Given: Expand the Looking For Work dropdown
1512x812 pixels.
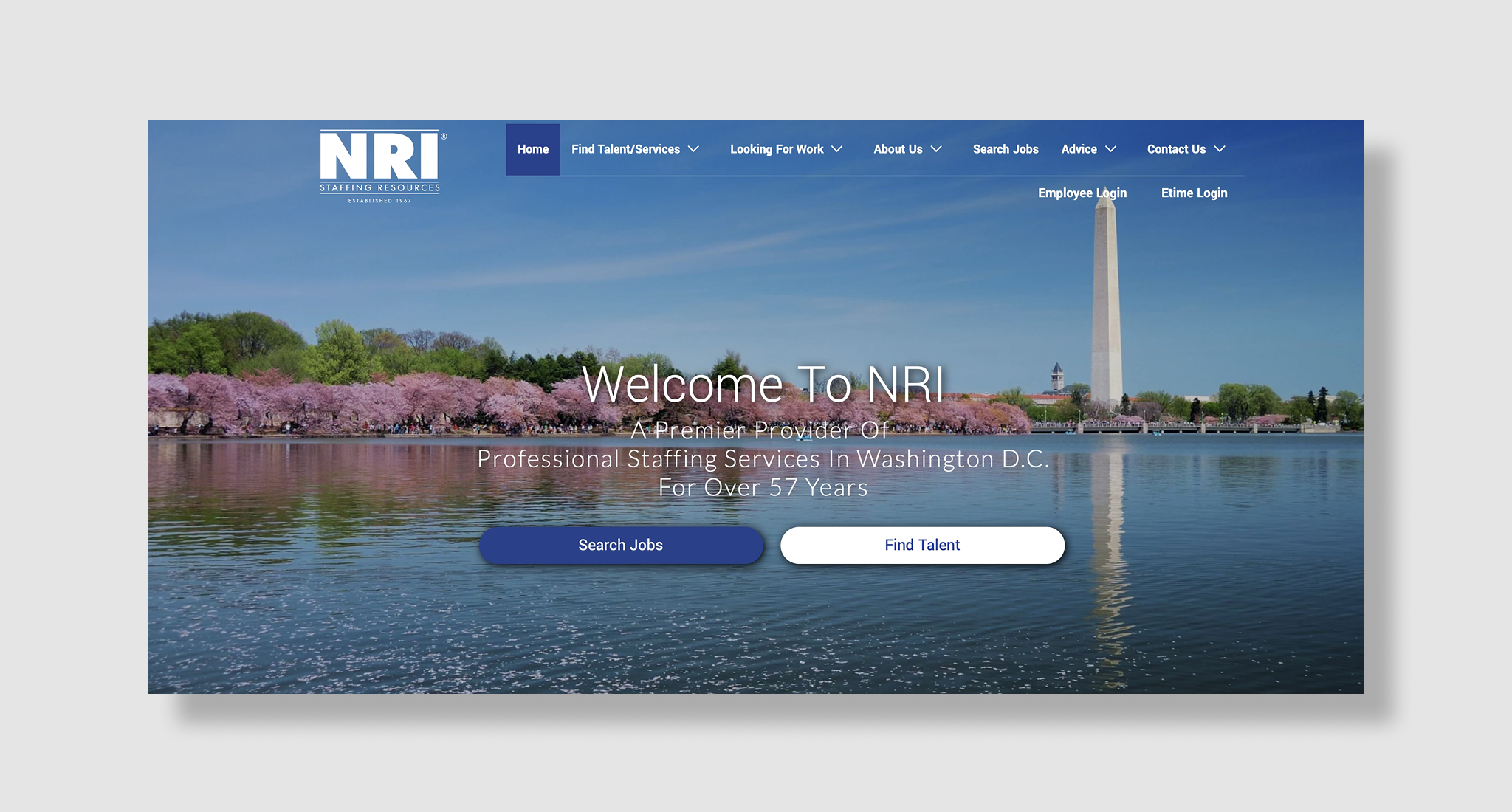Looking at the screenshot, I should pyautogui.click(x=776, y=149).
